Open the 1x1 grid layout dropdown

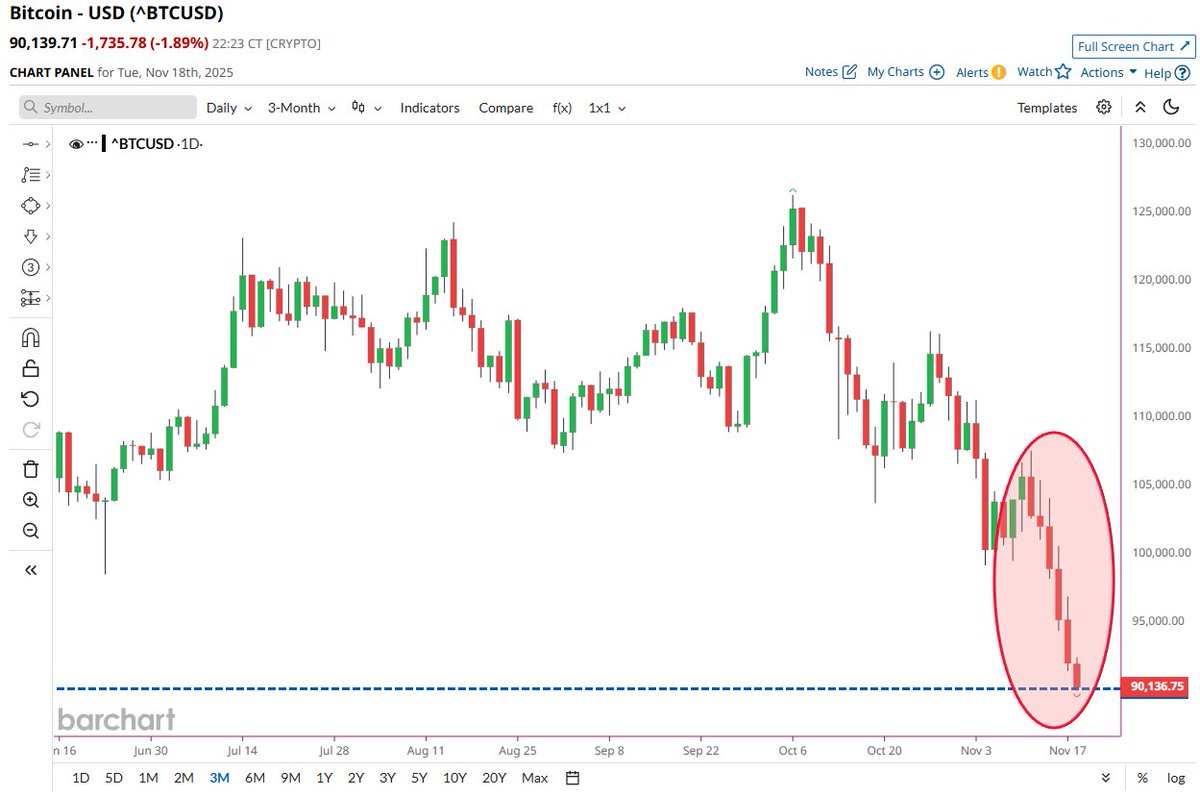[607, 107]
